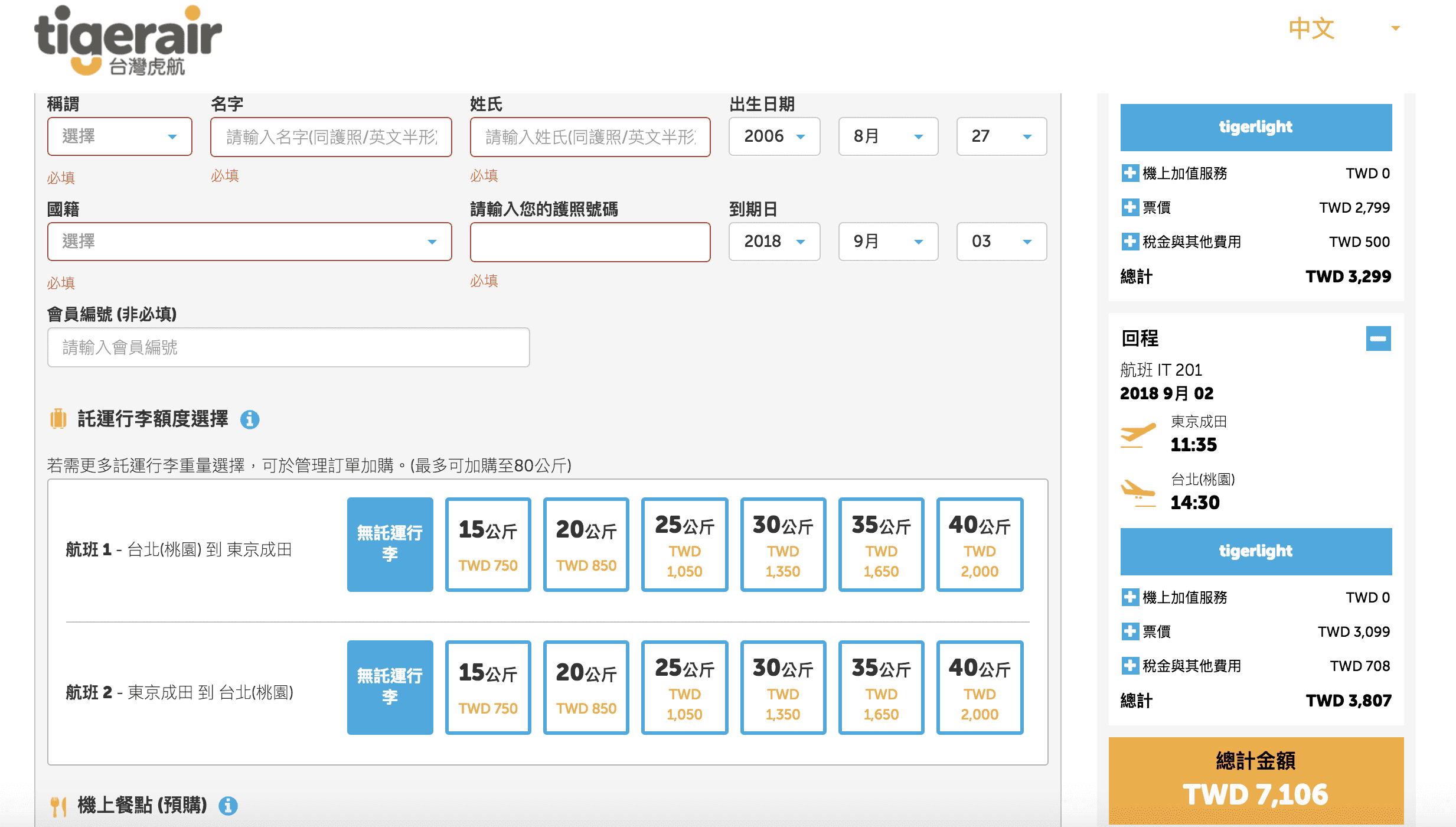Open the birth year 2006 dropdown

(774, 136)
